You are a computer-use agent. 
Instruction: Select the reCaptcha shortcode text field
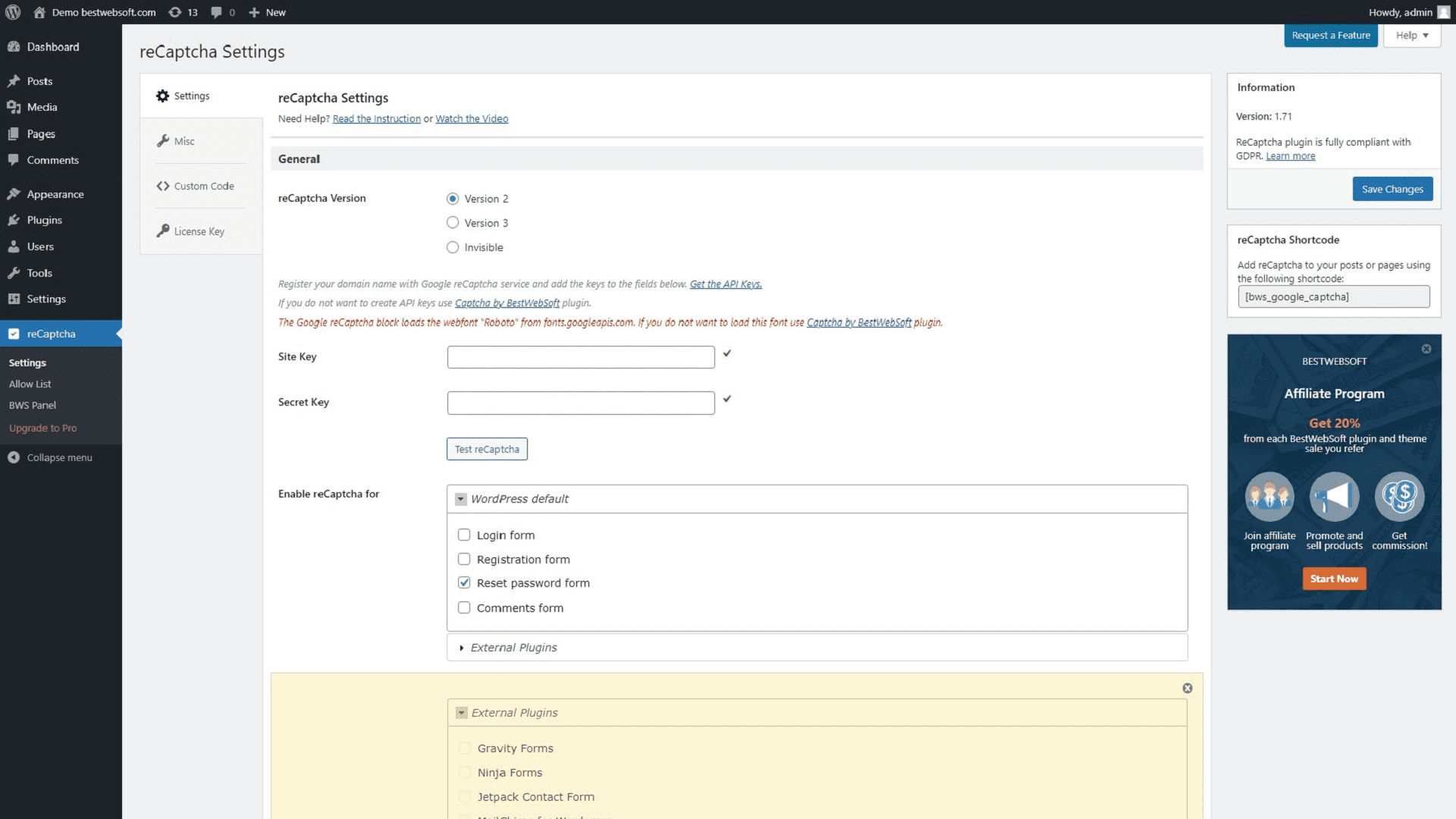pyautogui.click(x=1332, y=297)
